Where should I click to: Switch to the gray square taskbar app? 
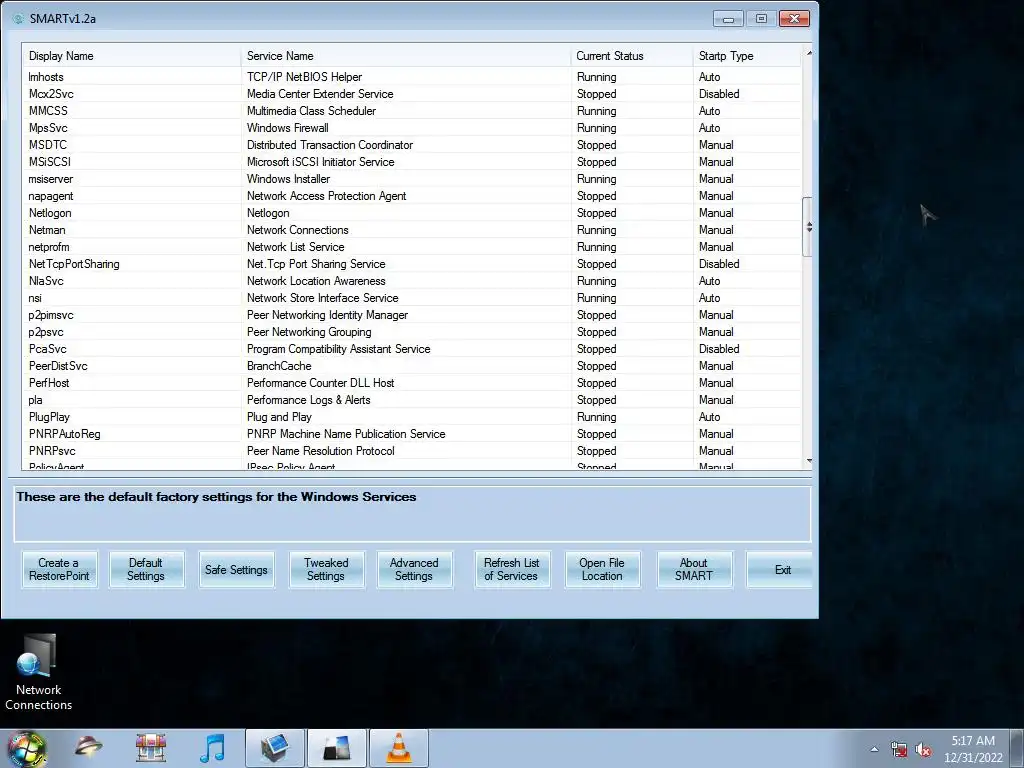[337, 748]
